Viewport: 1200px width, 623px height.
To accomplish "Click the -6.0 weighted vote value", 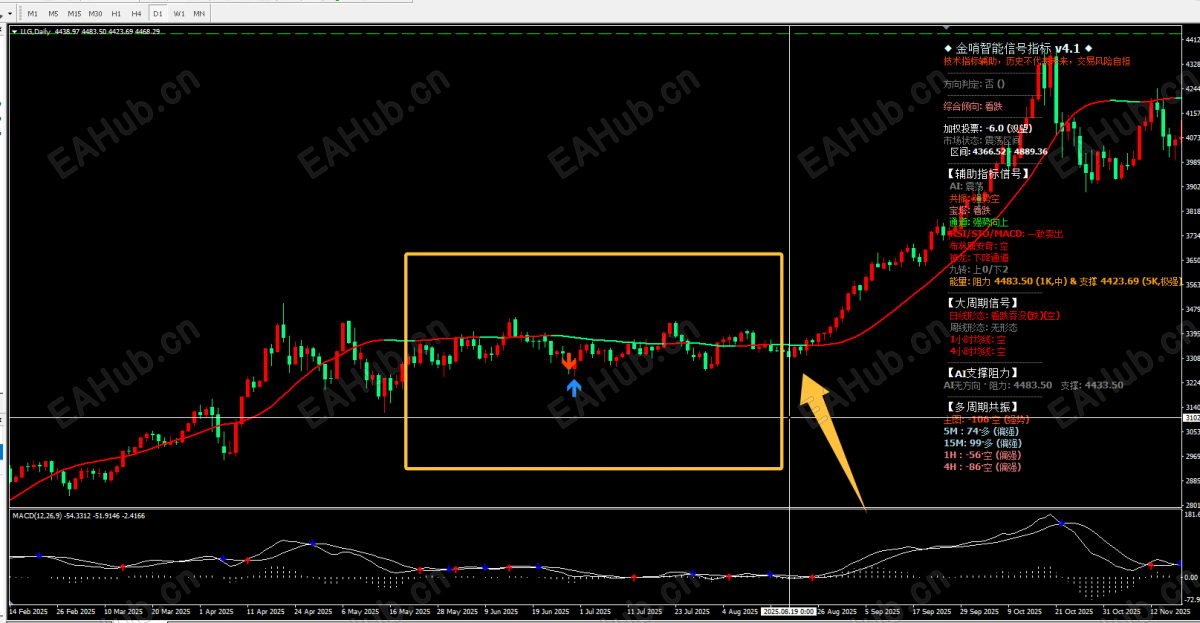I will [997, 128].
